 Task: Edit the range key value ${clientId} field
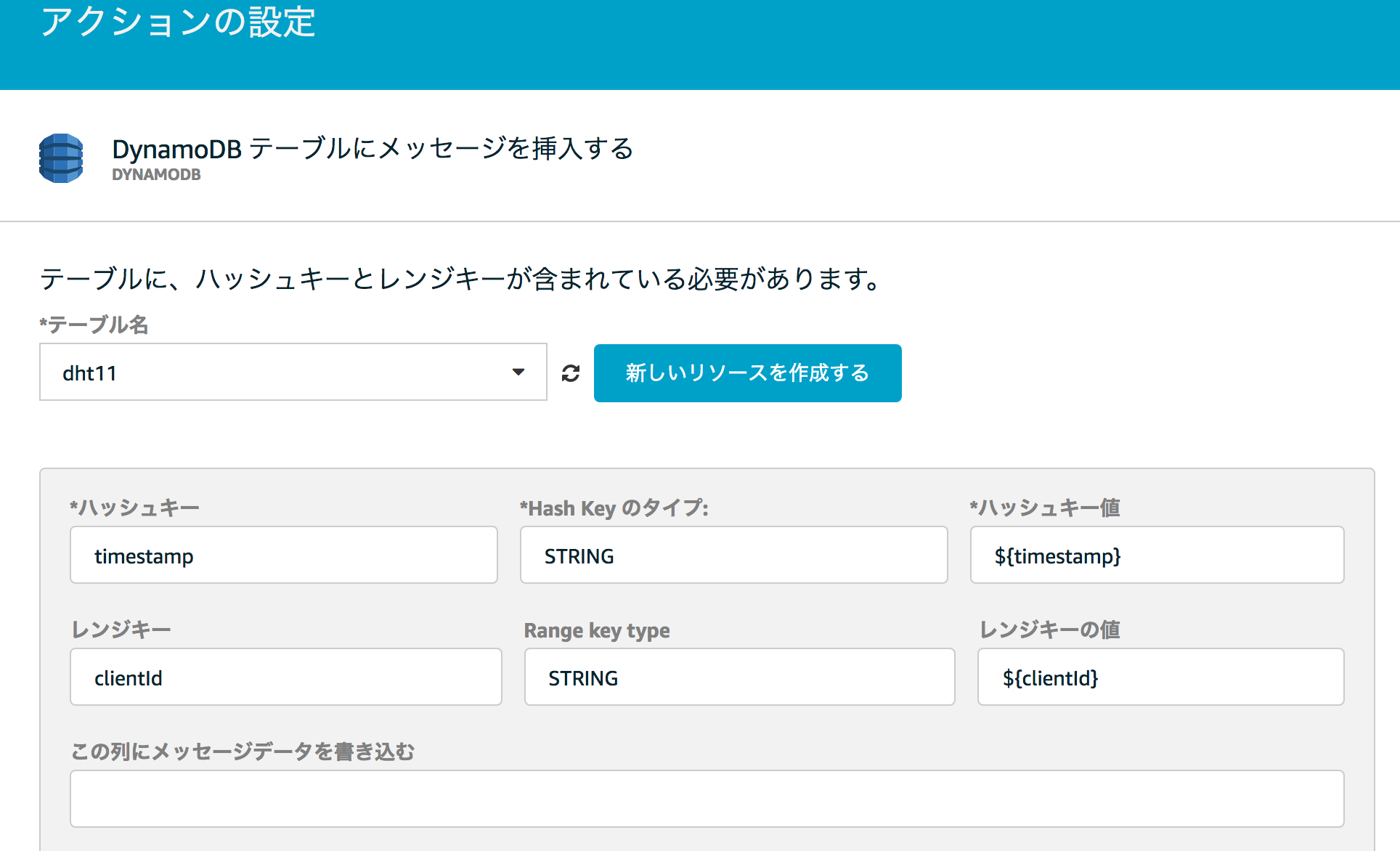[1160, 677]
